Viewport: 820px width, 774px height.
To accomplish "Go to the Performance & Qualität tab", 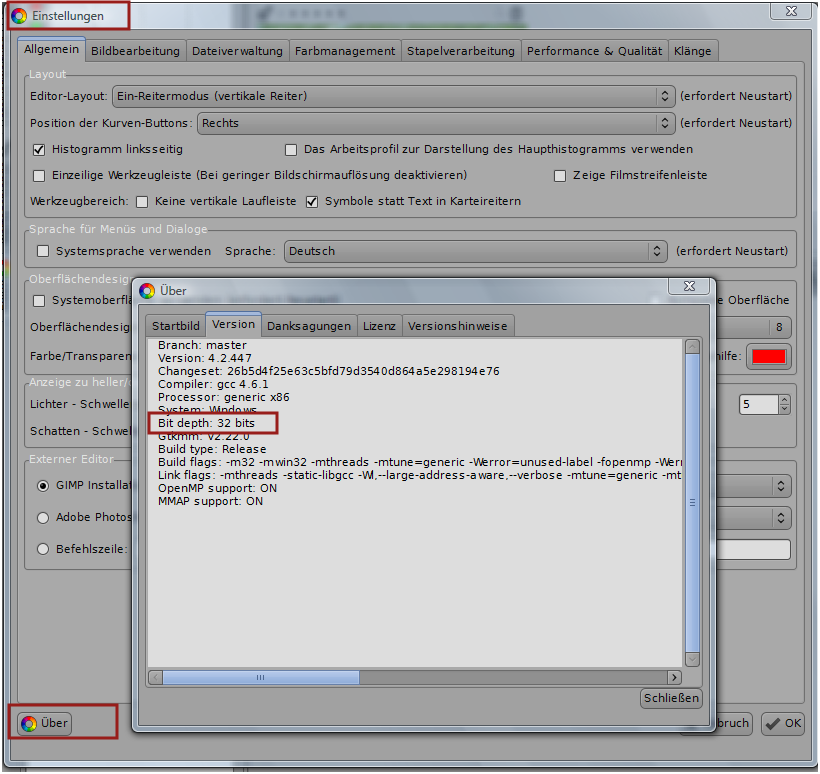I will pyautogui.click(x=595, y=51).
